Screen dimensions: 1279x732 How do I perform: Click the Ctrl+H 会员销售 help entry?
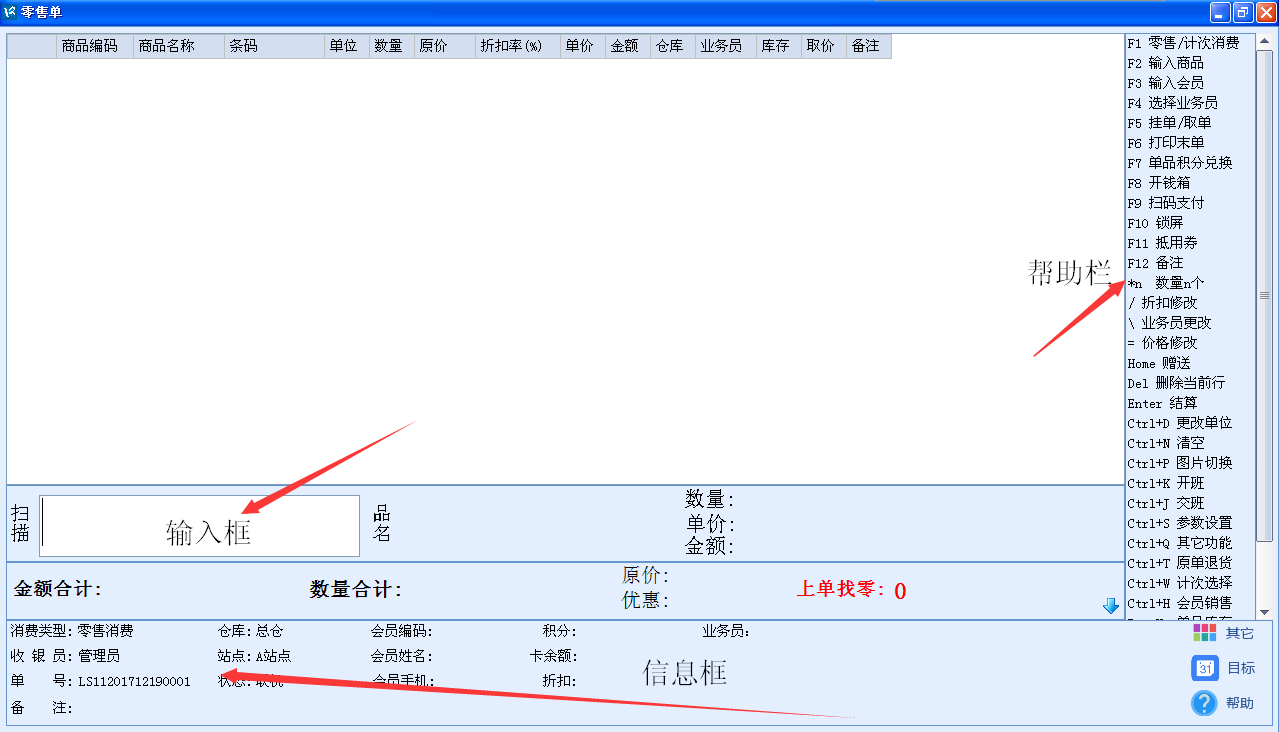click(1179, 603)
